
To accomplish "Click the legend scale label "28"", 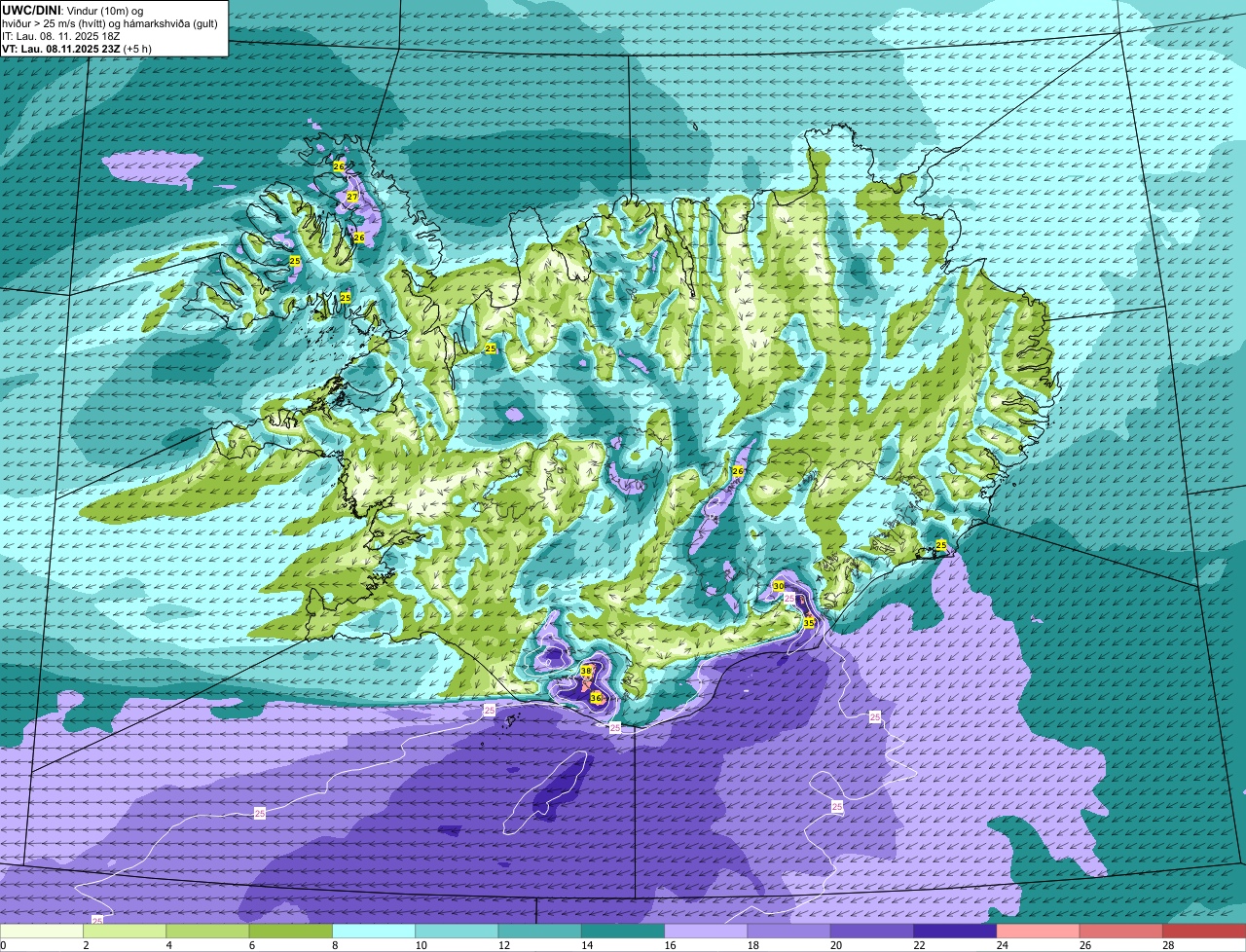I will [x=1167, y=945].
